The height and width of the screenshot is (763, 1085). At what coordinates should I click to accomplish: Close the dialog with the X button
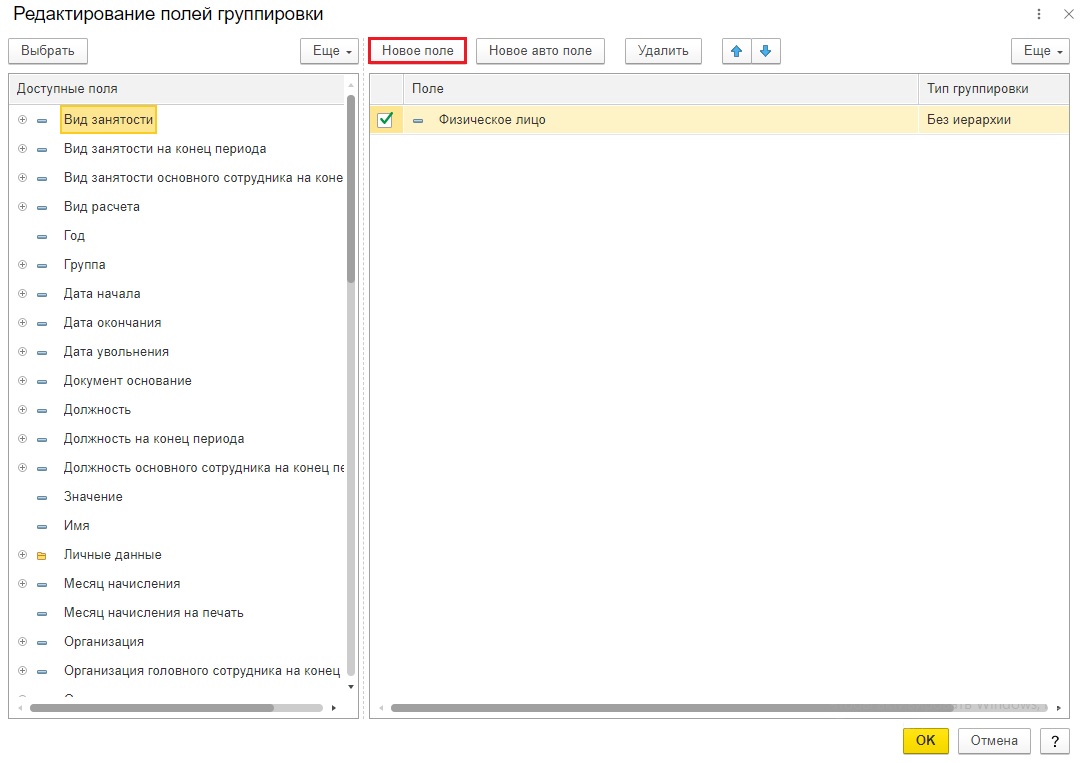[1069, 14]
